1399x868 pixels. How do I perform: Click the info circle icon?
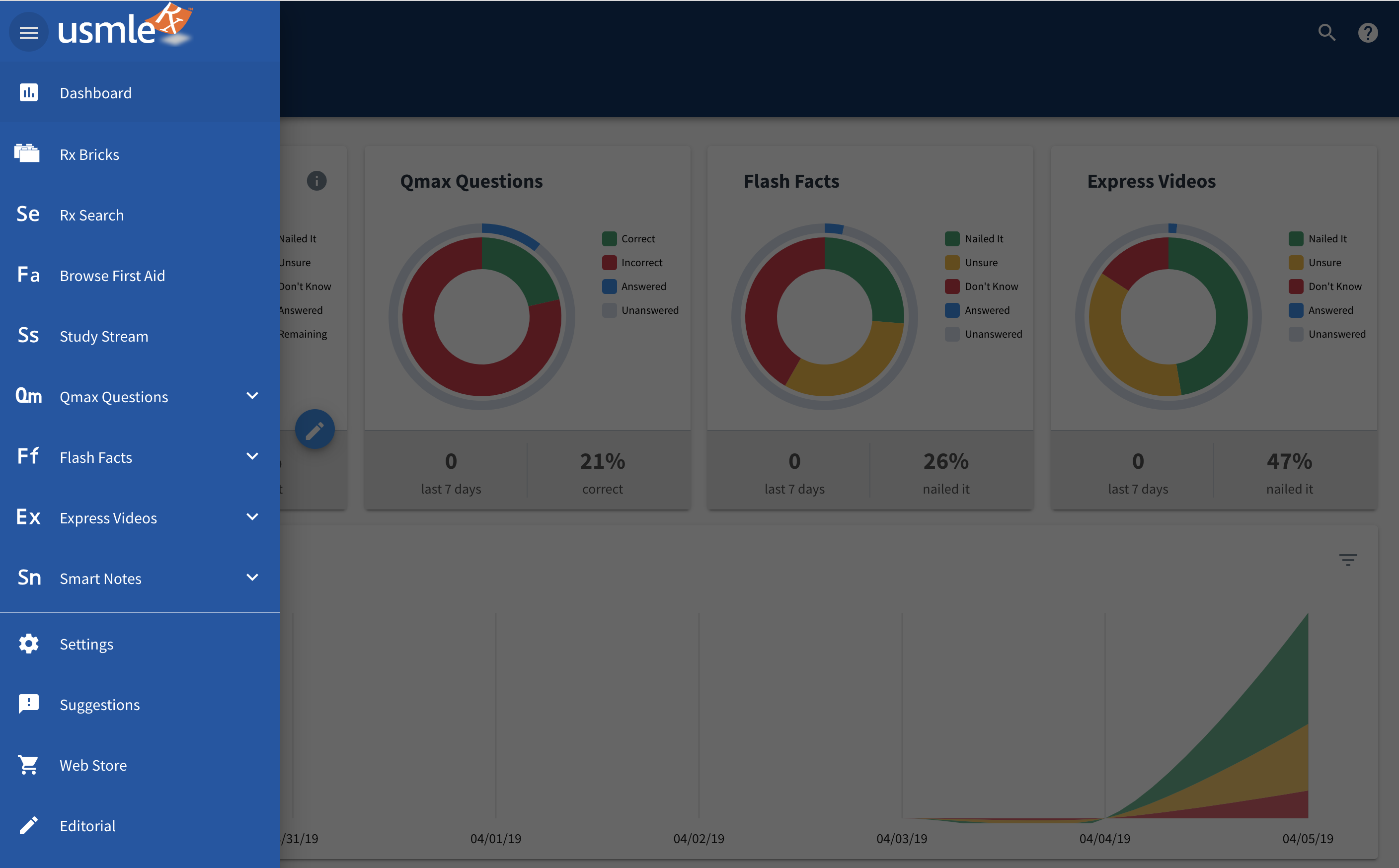pos(316,181)
